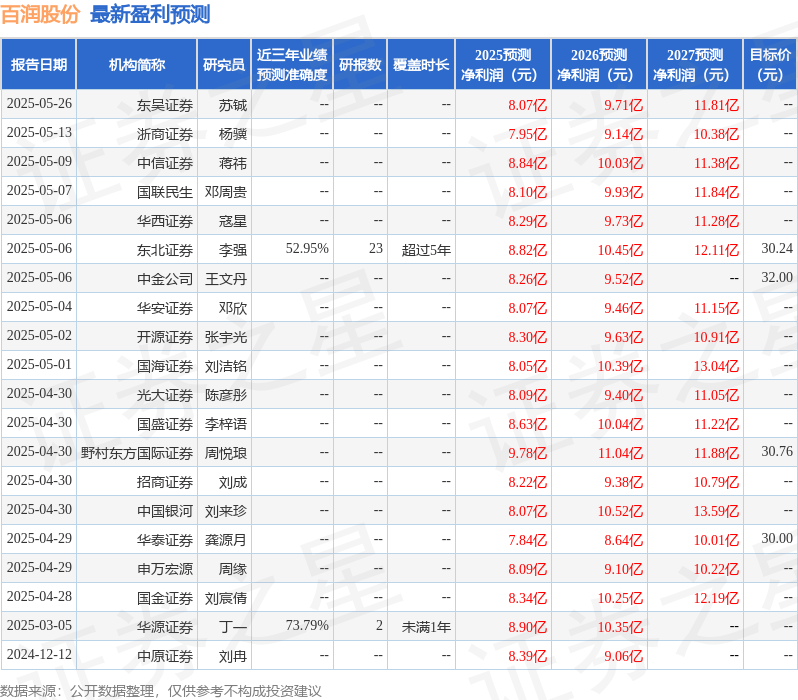Click the date 2025-05-26 cell
Image resolution: width=798 pixels, height=700 pixels.
point(39,104)
